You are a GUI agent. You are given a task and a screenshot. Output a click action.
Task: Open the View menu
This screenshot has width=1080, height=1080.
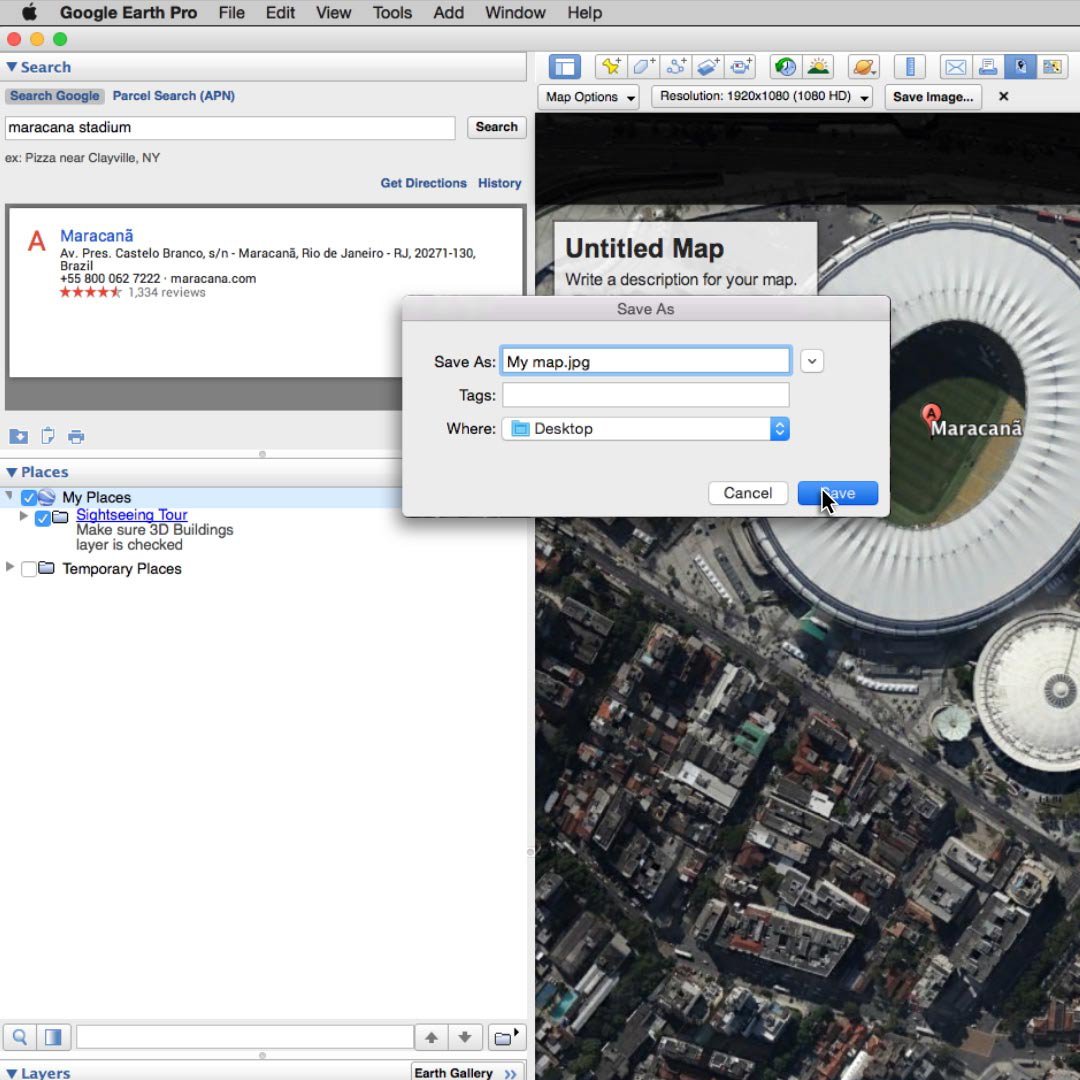click(333, 12)
